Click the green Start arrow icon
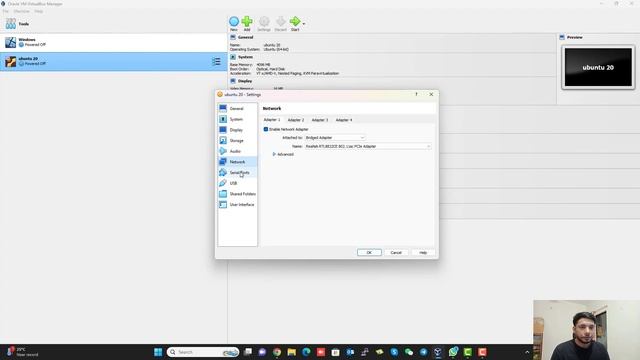The width and height of the screenshot is (640, 360). [x=295, y=21]
